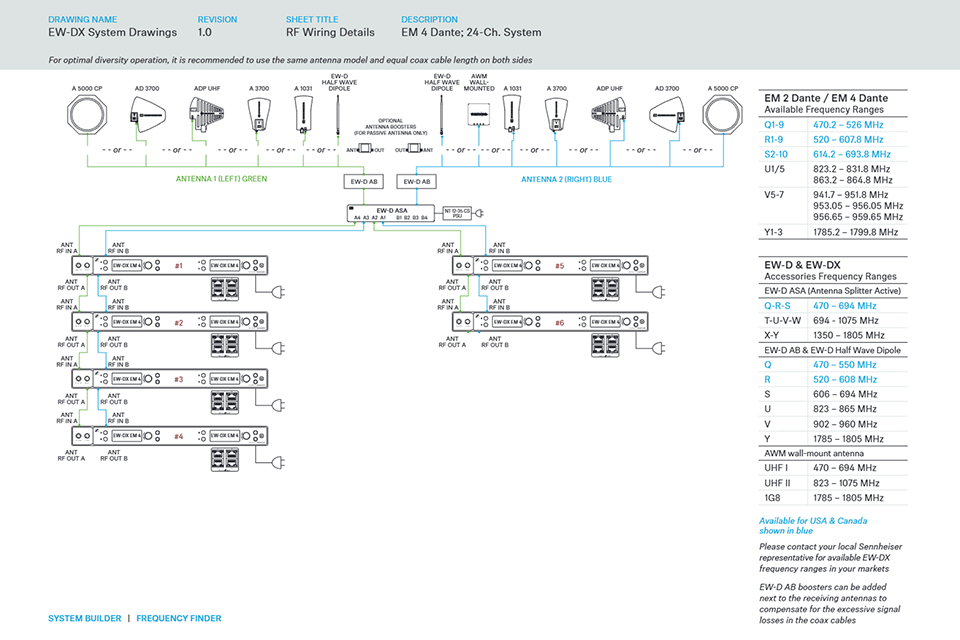The width and height of the screenshot is (960, 640).
Task: Click the "Q1-9" frequency range row
Action: [833, 125]
